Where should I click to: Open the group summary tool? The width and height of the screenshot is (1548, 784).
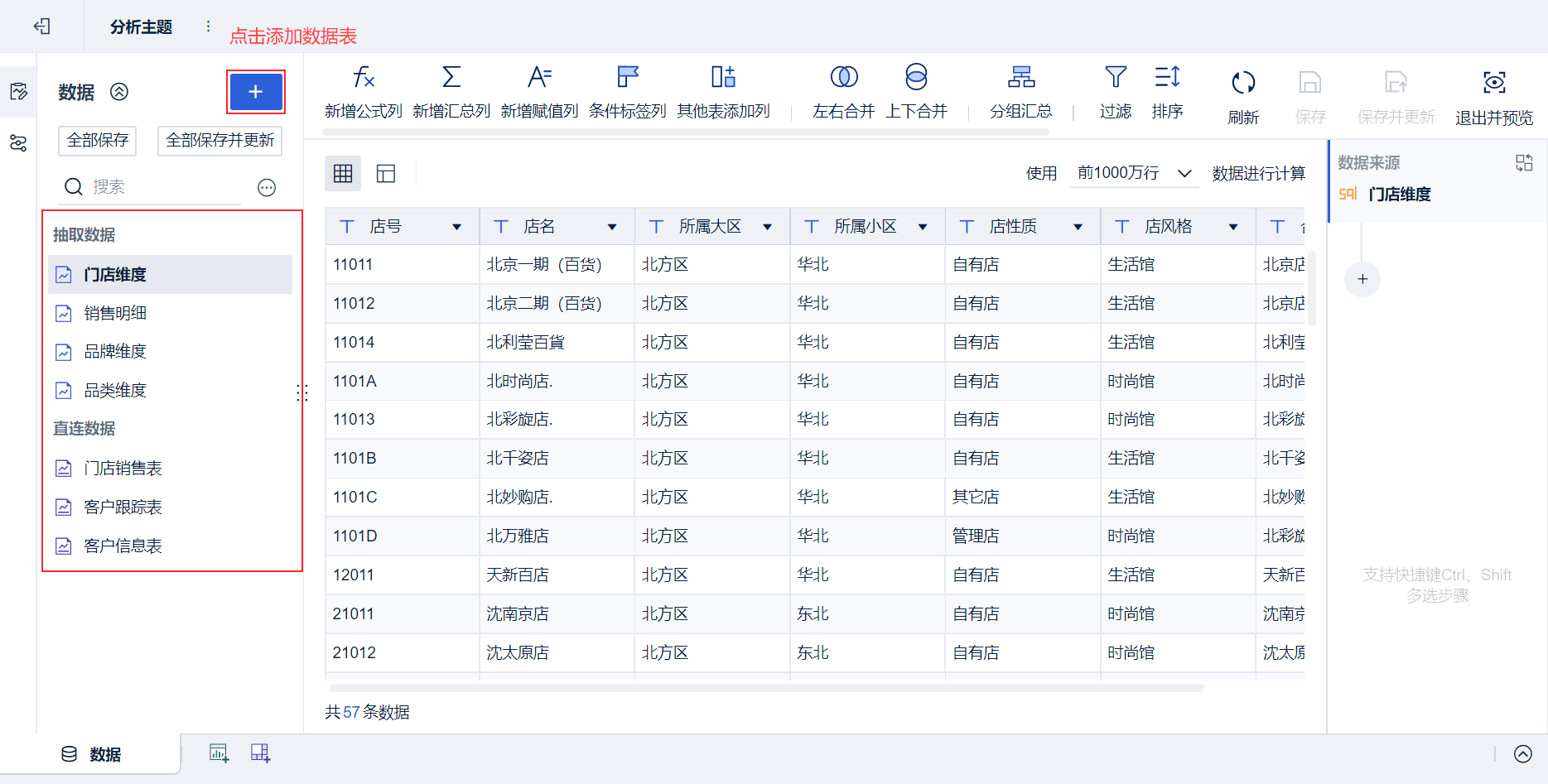[1020, 92]
